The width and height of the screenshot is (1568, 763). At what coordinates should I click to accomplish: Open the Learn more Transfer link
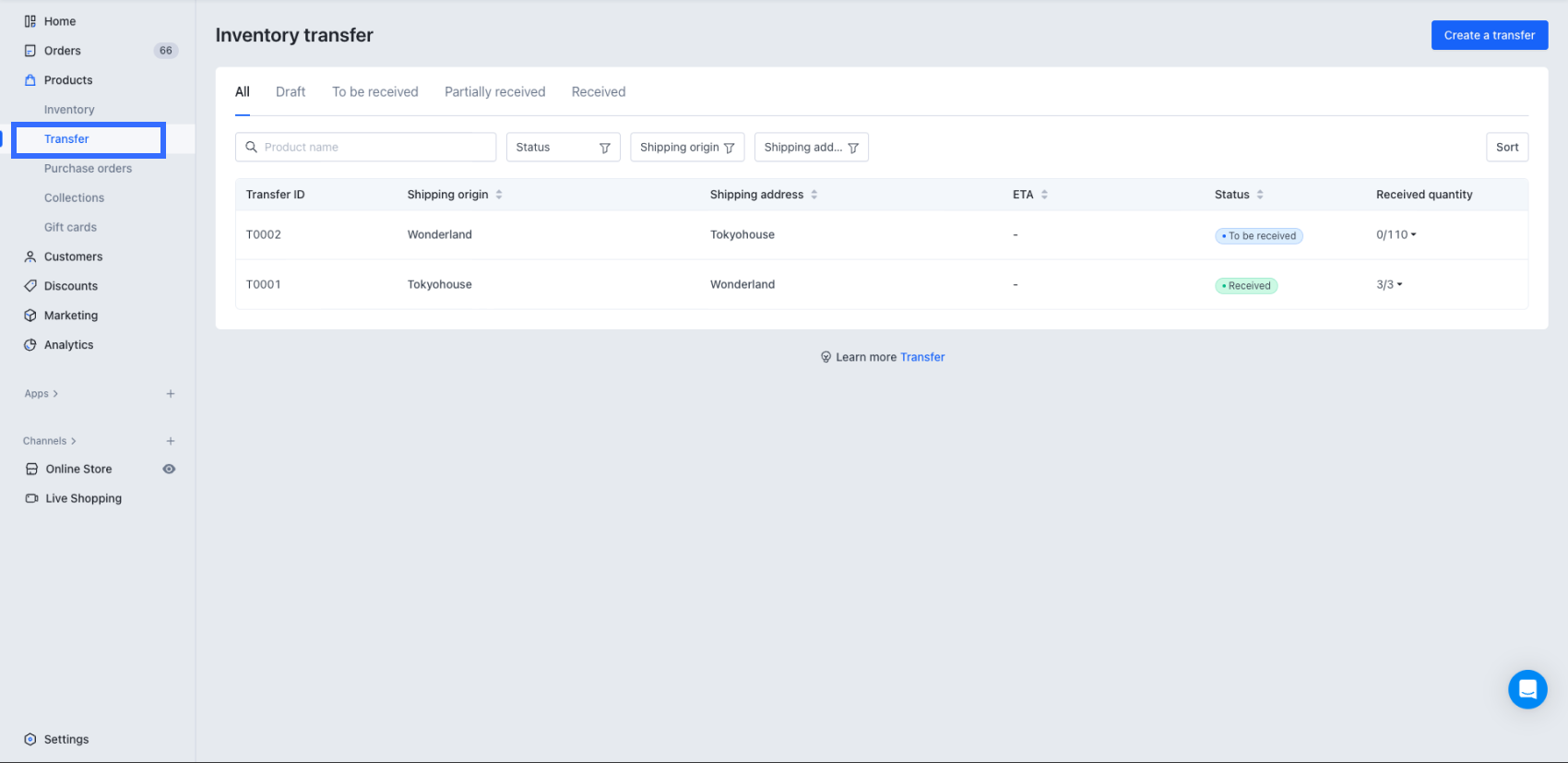click(x=922, y=357)
